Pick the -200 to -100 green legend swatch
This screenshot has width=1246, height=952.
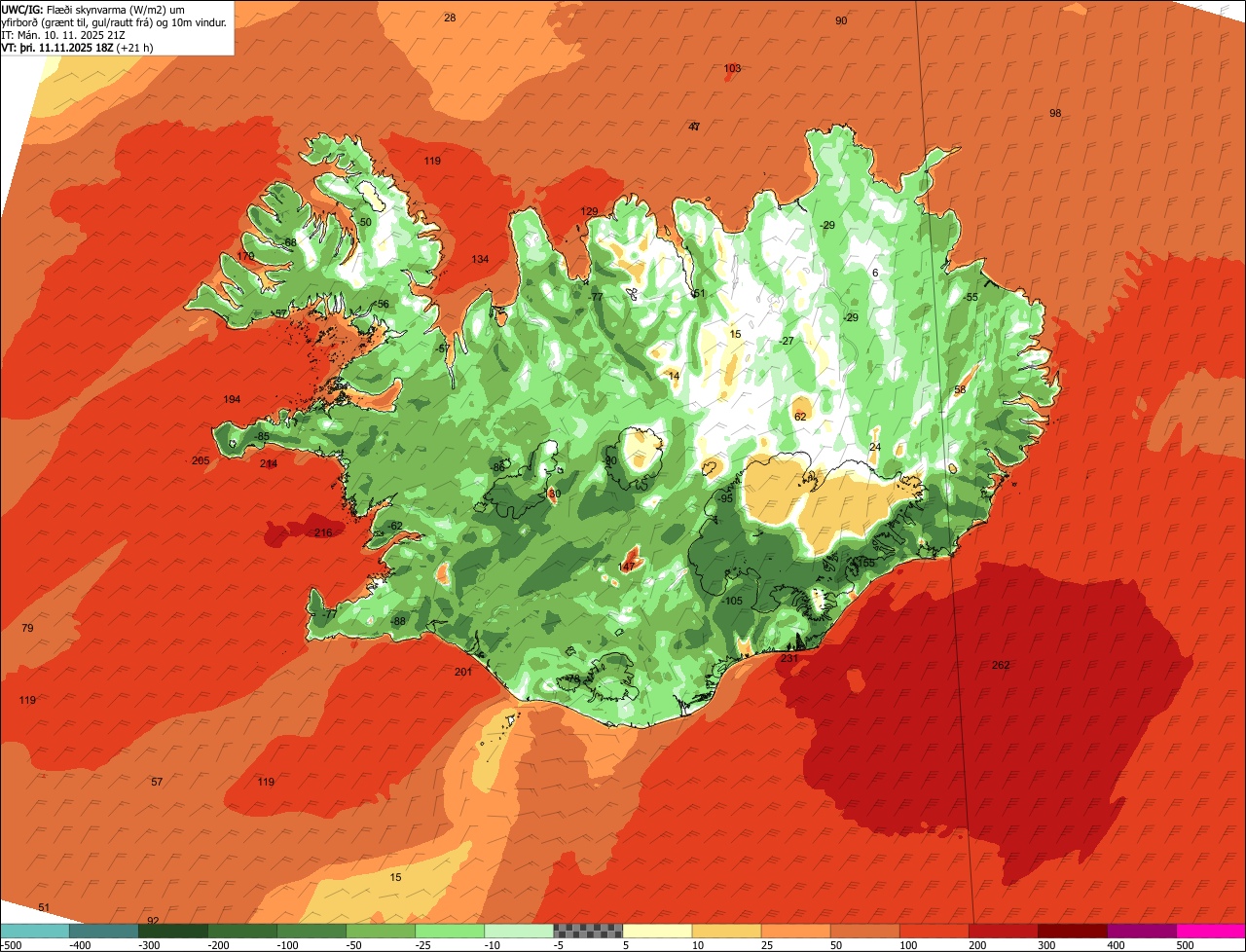click(x=241, y=931)
